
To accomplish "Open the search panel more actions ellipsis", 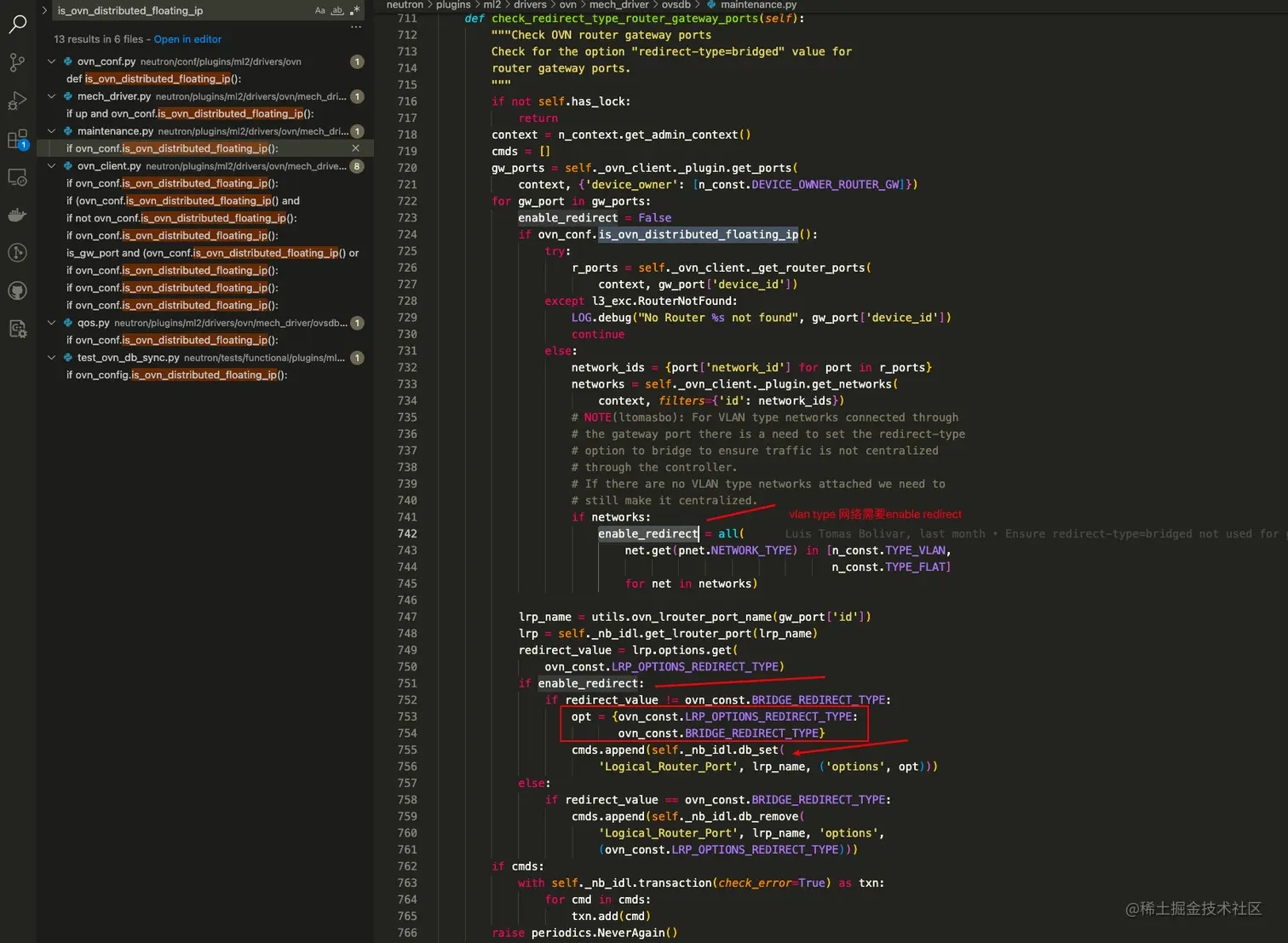I will click(x=356, y=28).
